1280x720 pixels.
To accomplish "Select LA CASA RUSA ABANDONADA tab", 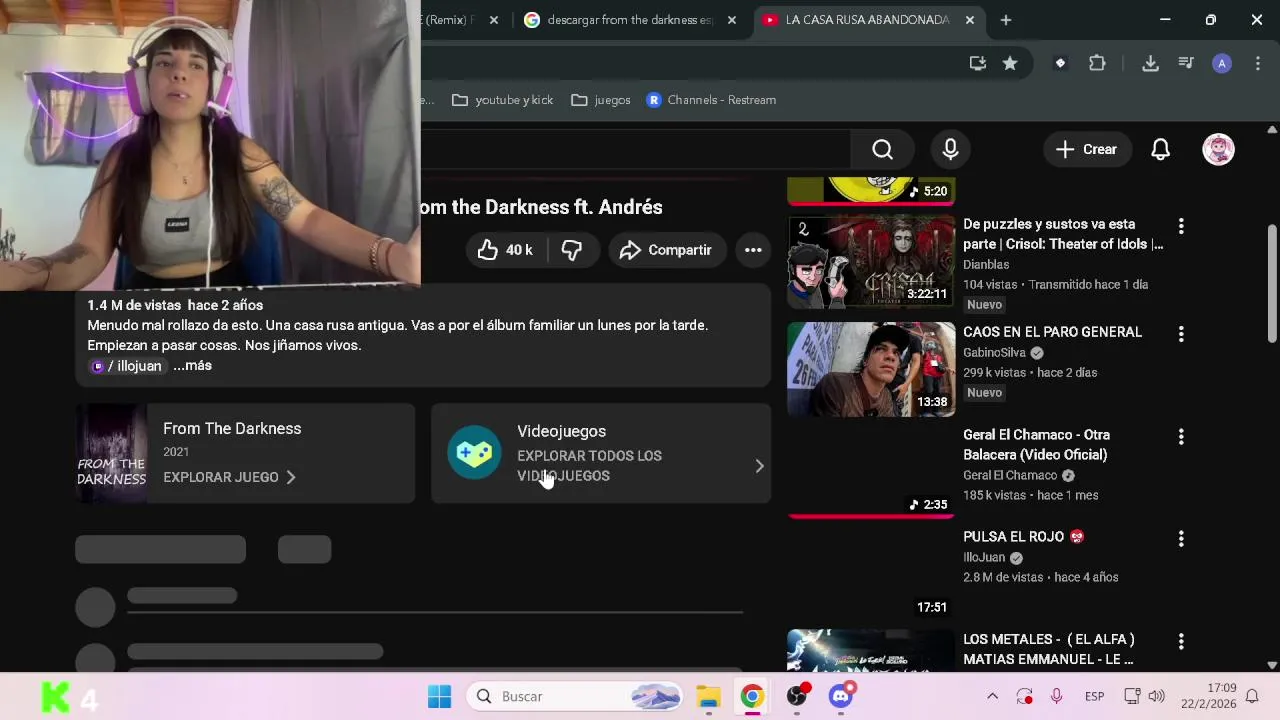I will point(866,20).
